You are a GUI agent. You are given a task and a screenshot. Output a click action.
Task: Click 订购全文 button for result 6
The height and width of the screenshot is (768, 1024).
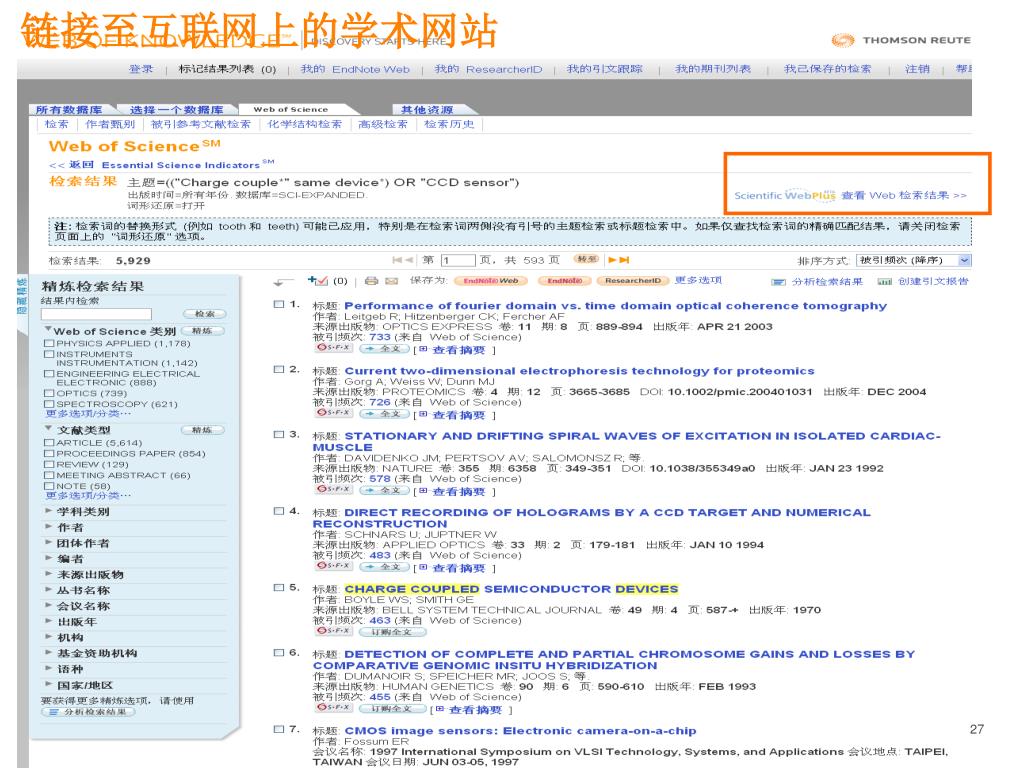tap(392, 708)
